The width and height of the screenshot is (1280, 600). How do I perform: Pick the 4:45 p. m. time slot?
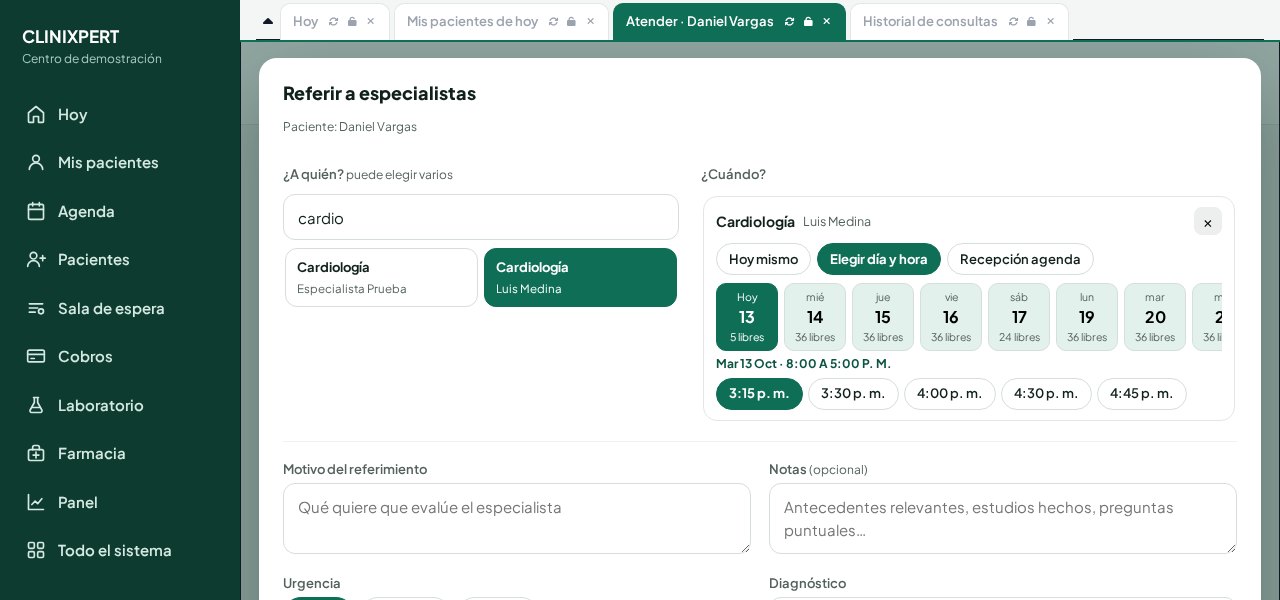(1142, 394)
